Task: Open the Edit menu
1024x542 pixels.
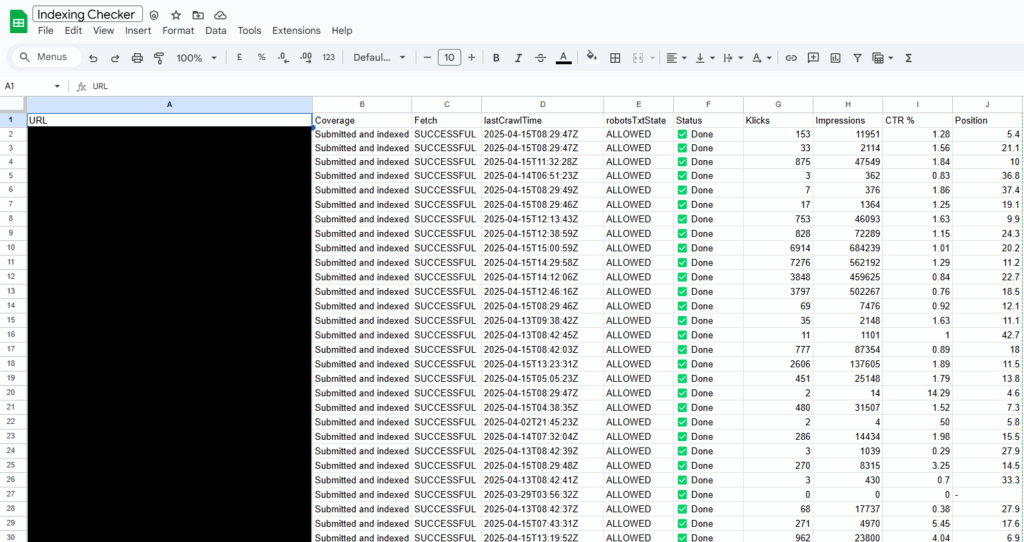Action: [x=73, y=31]
